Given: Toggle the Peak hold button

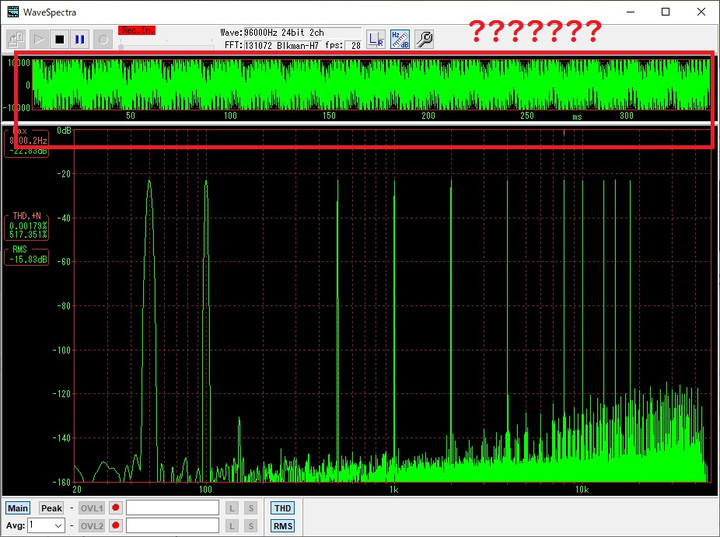Looking at the screenshot, I should [x=51, y=508].
